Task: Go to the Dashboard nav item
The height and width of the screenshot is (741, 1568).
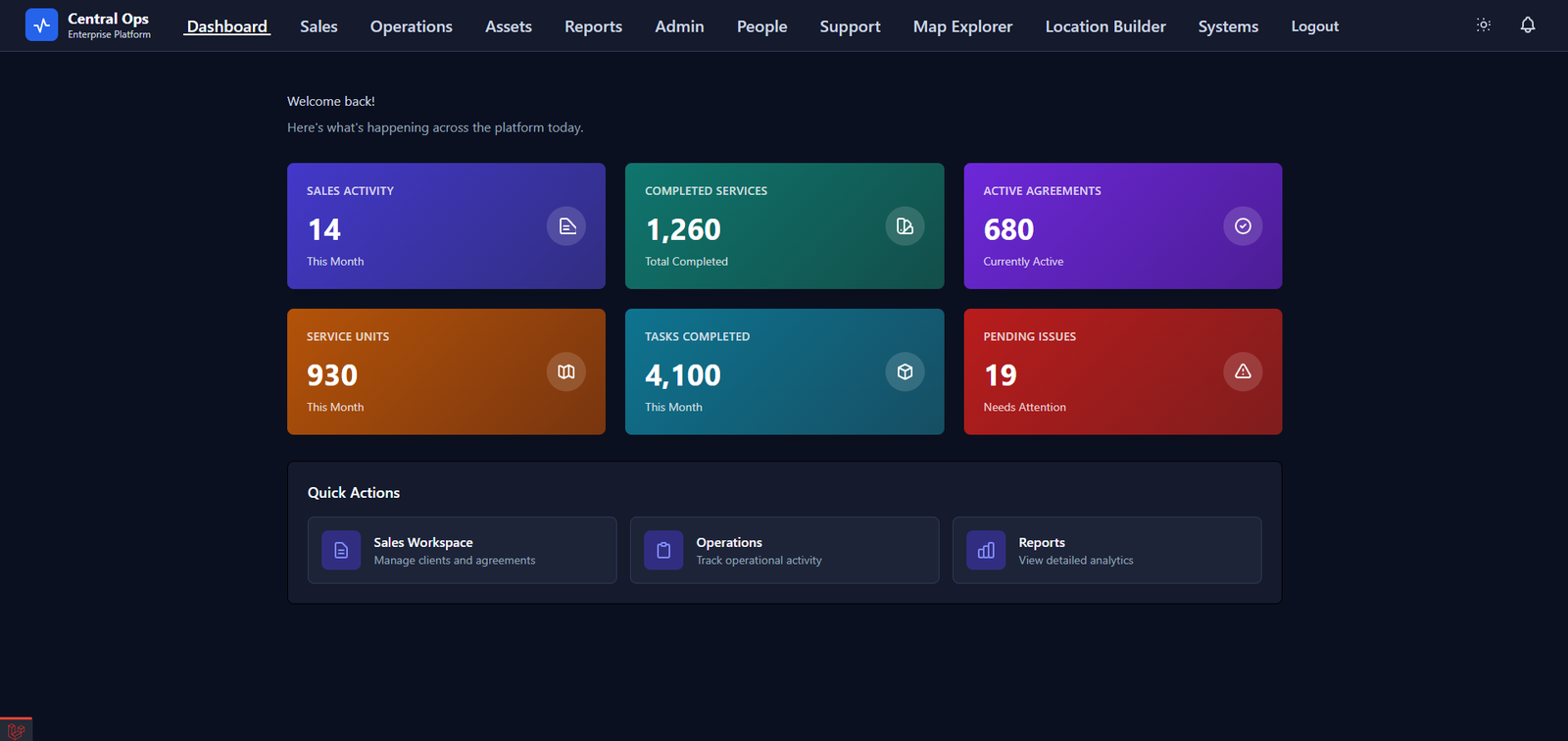Action: 227,26
